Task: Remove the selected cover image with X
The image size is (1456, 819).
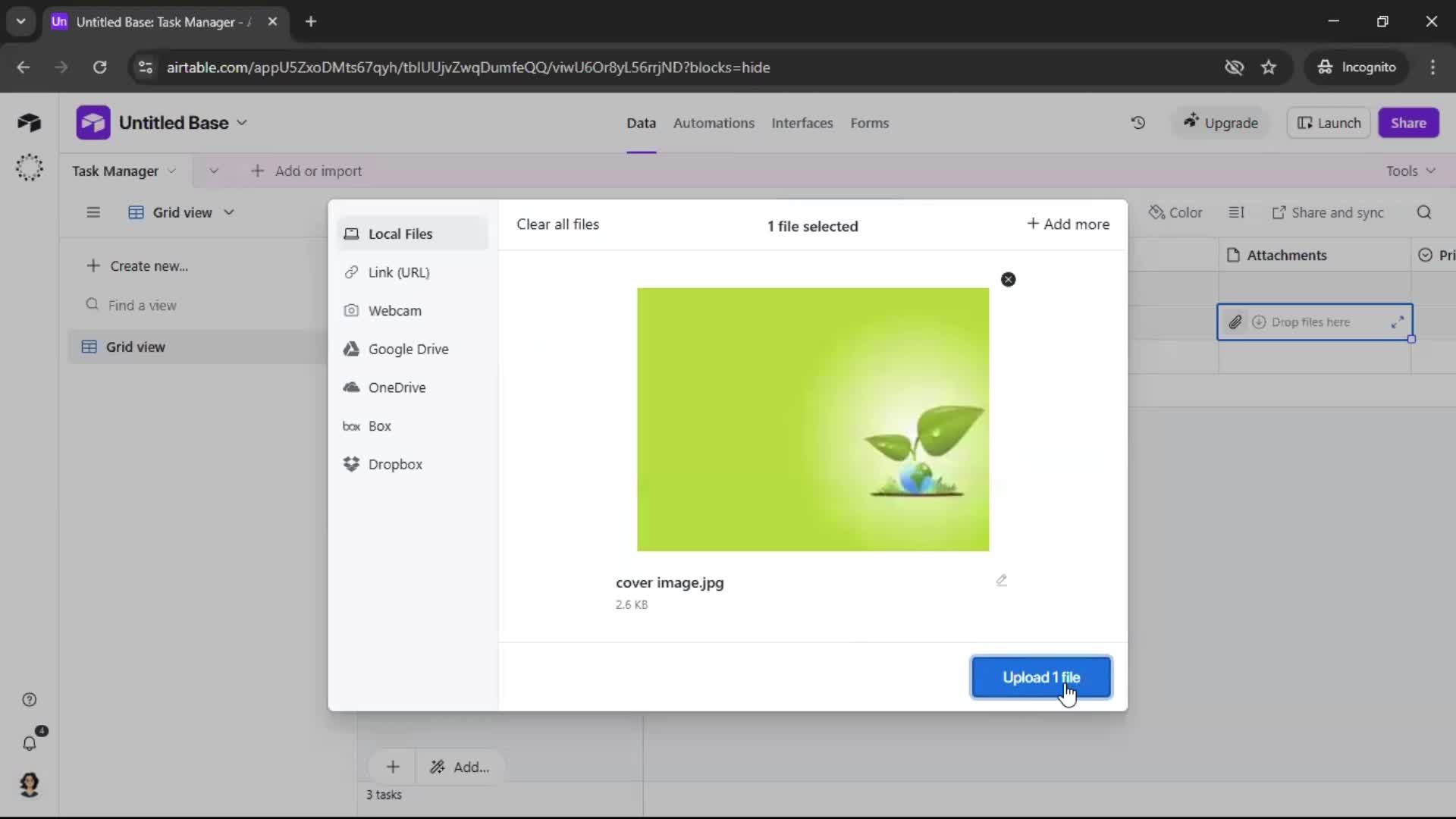Action: click(x=1008, y=280)
